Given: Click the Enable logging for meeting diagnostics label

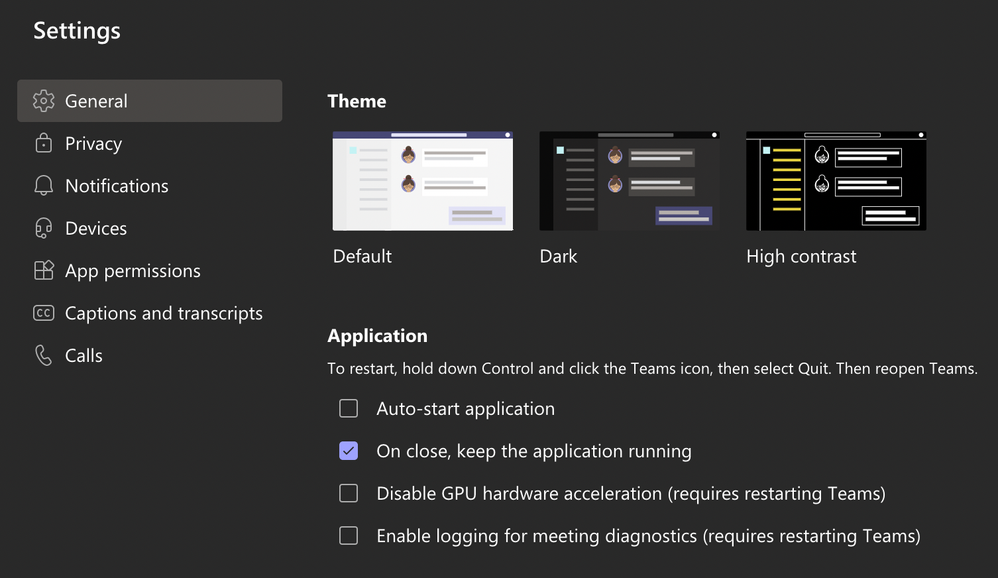Looking at the screenshot, I should (x=649, y=536).
